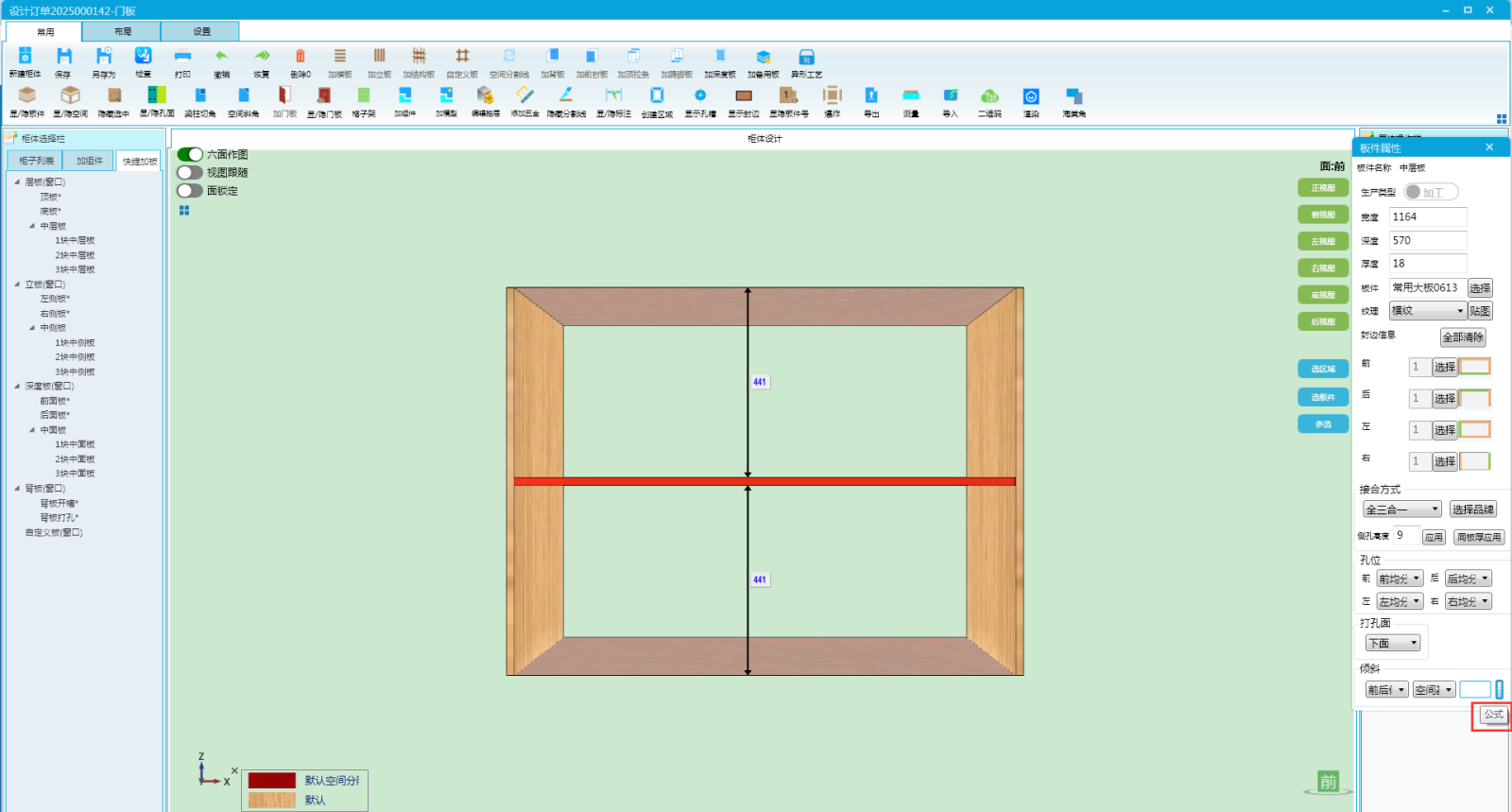
Task: Click the 撤销 undo arrow
Action: tap(221, 57)
